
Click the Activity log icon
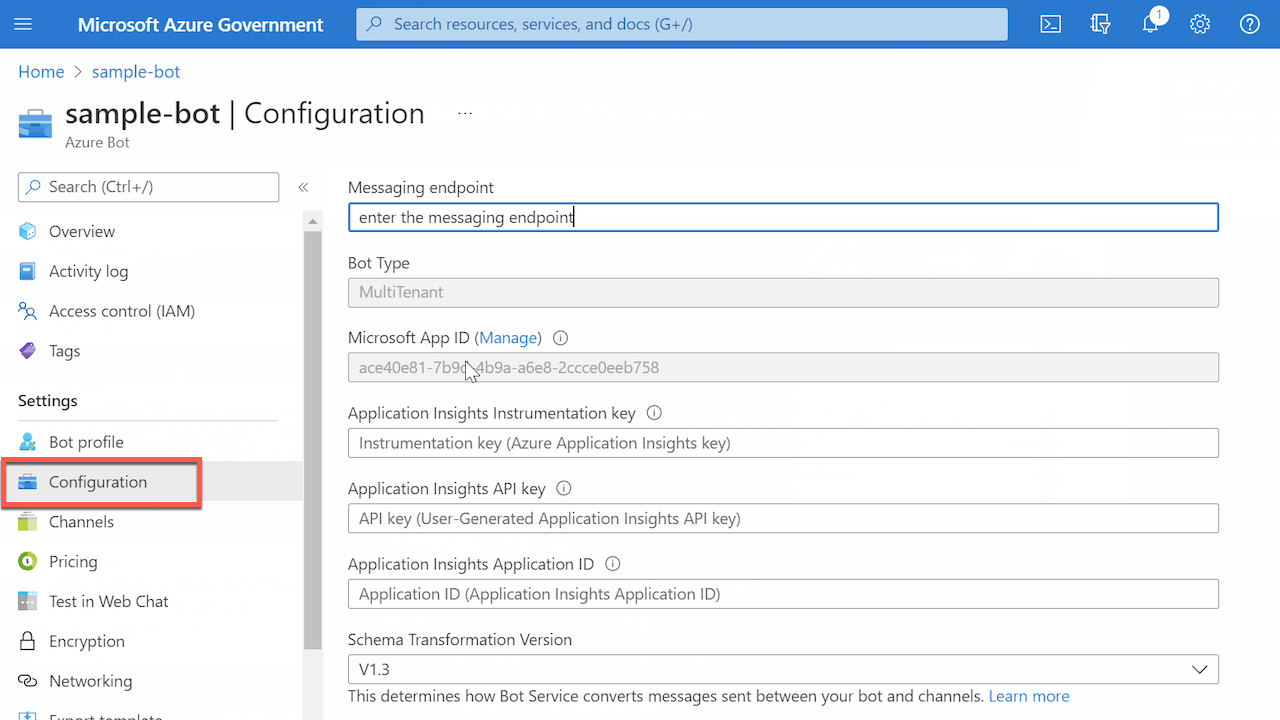click(28, 271)
